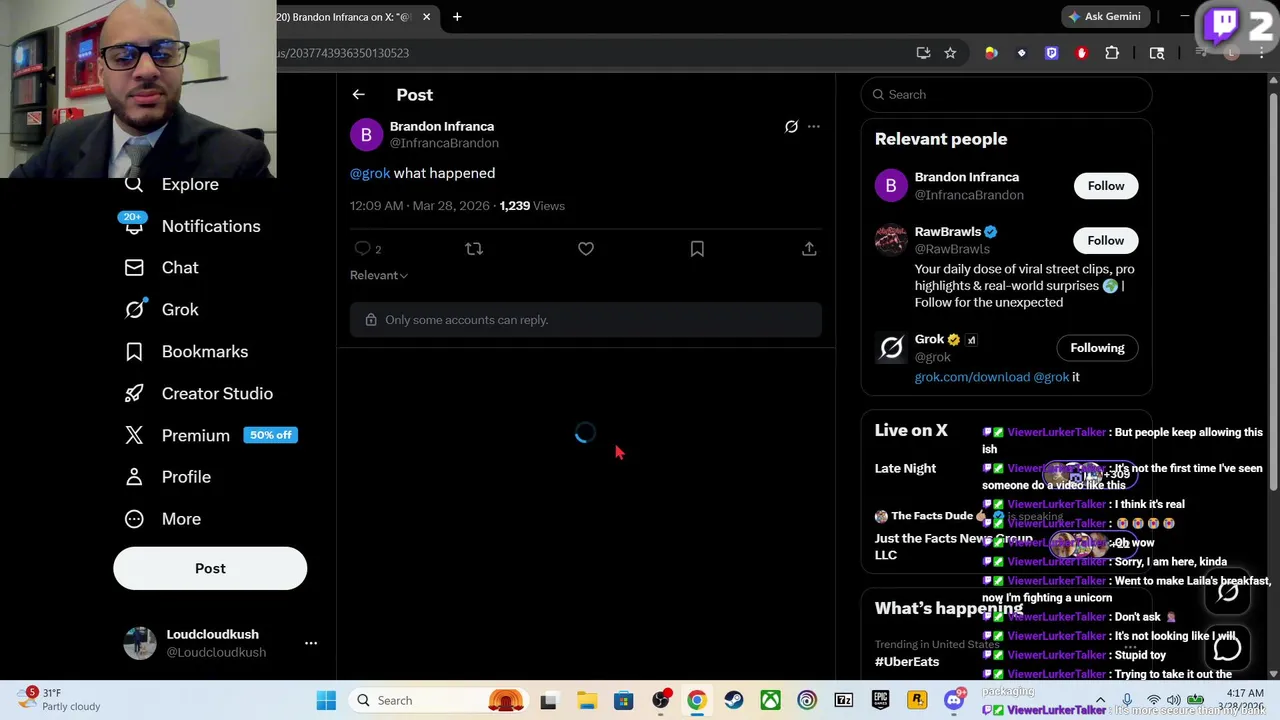
Task: Bookmark the post via the bookmark icon
Action: (x=697, y=248)
